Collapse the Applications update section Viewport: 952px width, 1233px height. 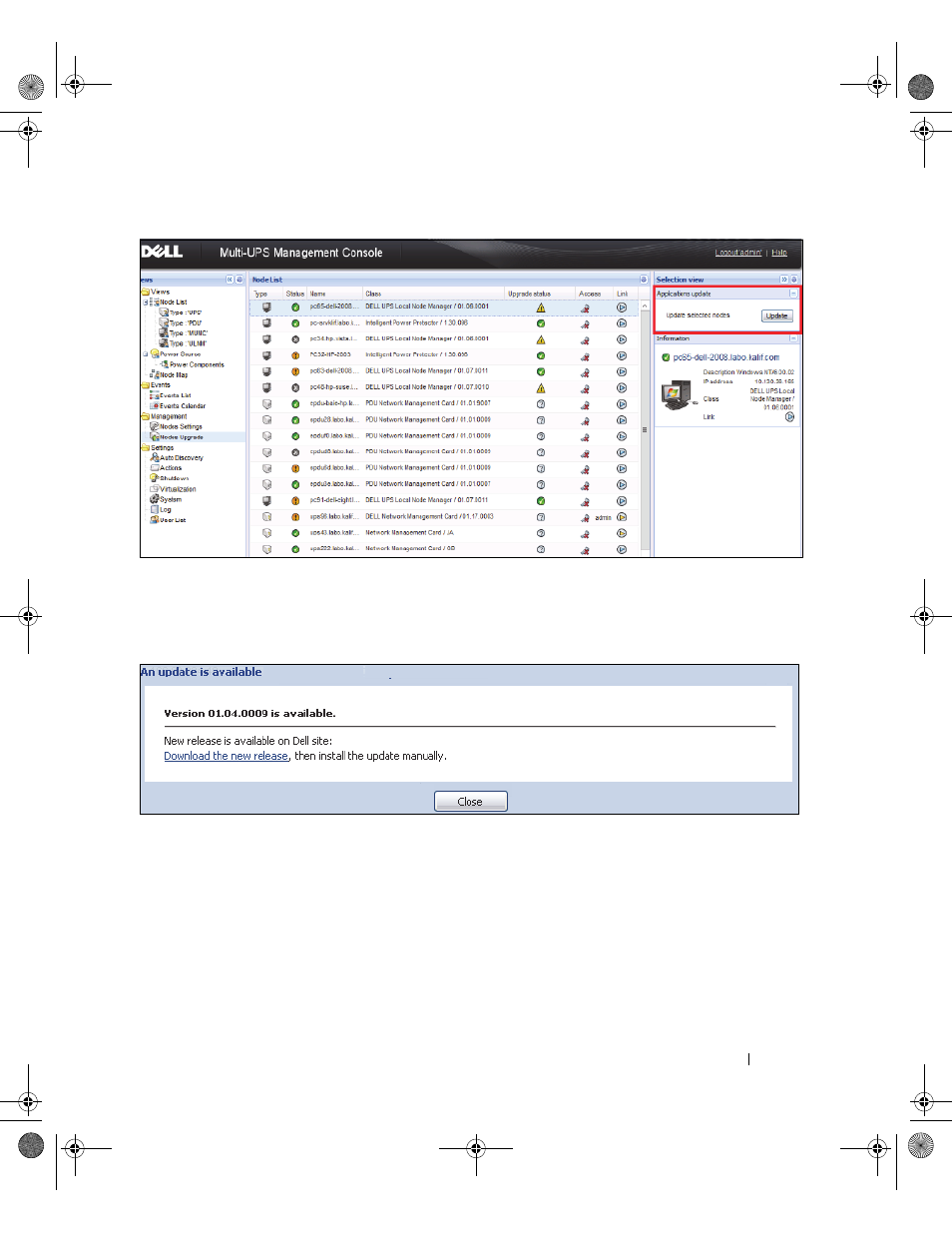pyautogui.click(x=793, y=294)
